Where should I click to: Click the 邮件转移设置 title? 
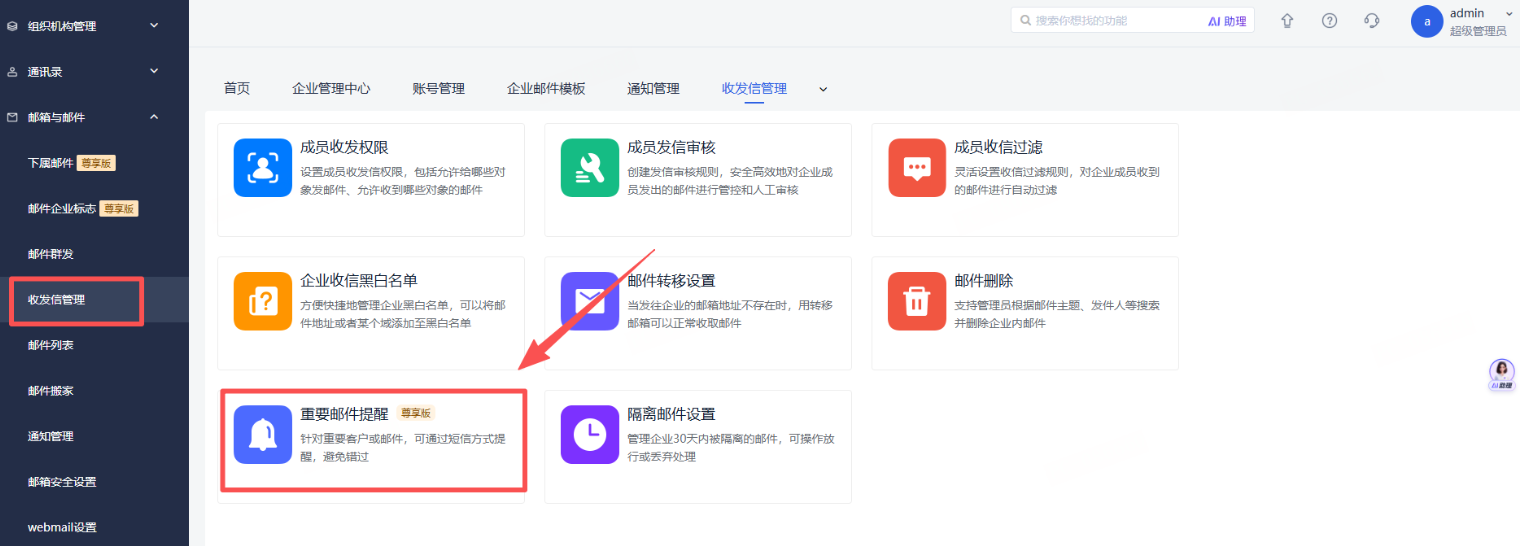pos(671,281)
